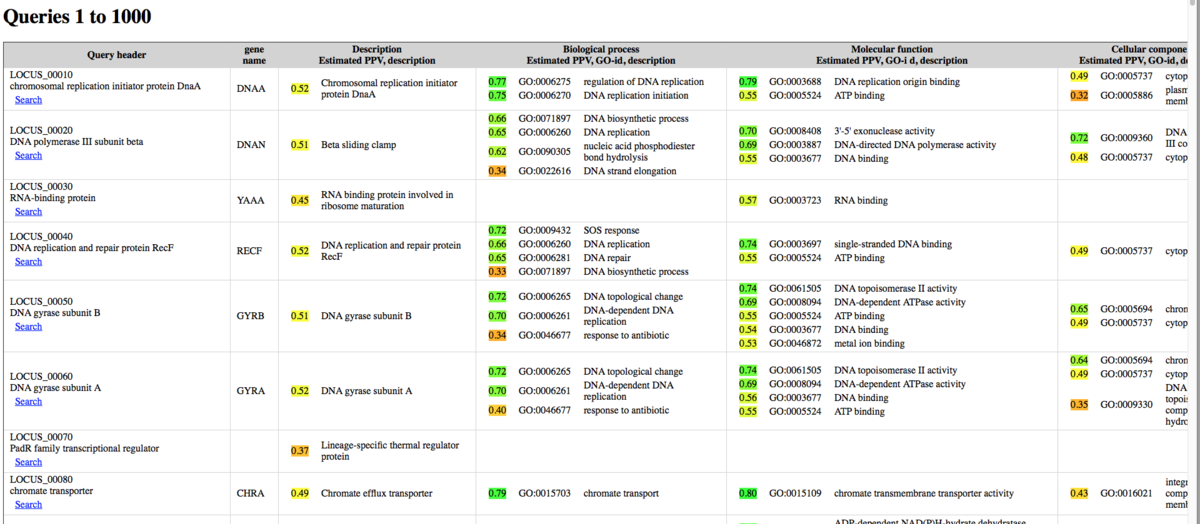Image resolution: width=1200 pixels, height=524 pixels.
Task: Select gene name YAAA
Action: pos(251,200)
